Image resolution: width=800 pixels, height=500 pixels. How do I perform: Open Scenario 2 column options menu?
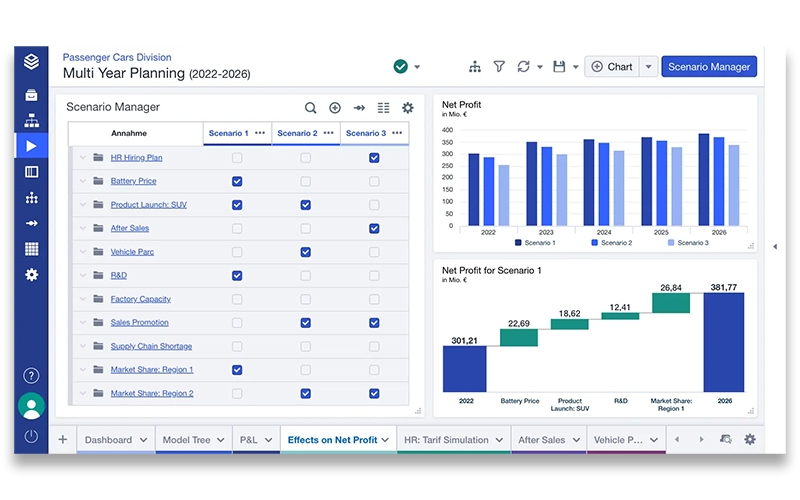(329, 133)
